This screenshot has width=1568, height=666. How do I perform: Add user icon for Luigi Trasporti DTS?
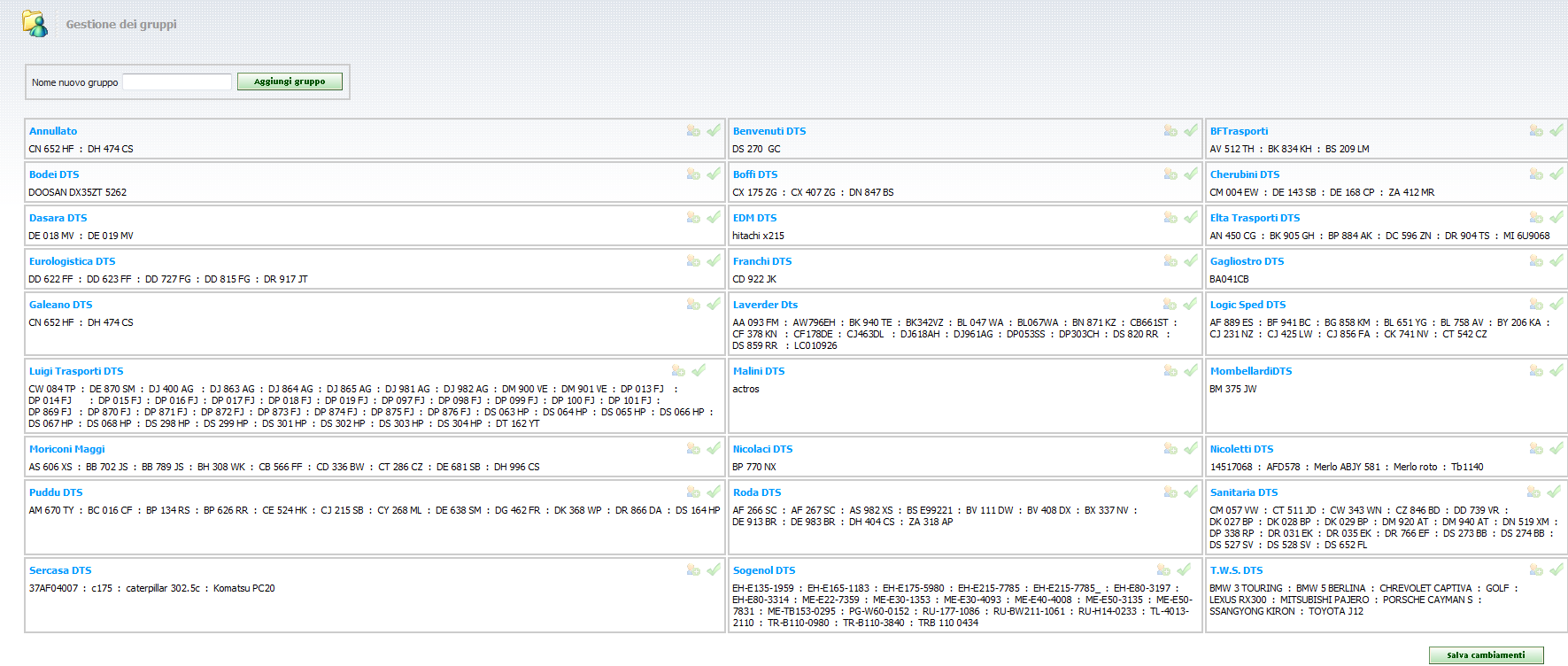pos(678,370)
